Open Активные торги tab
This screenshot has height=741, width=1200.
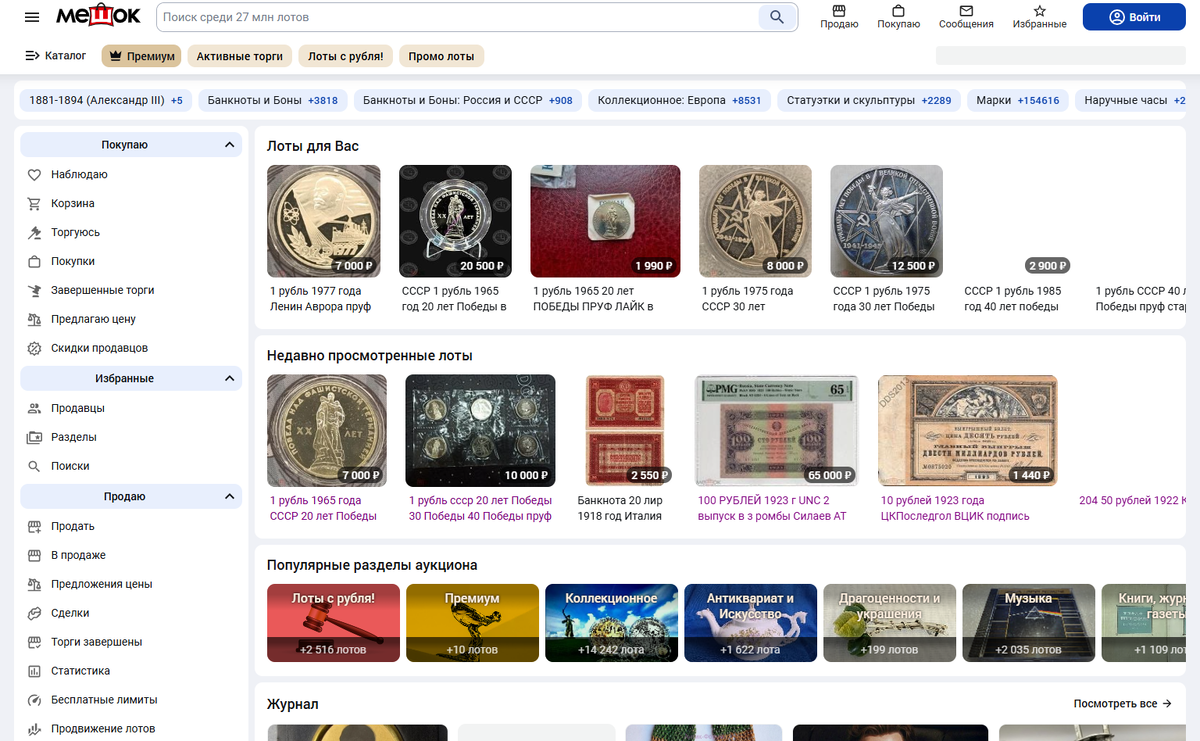[x=240, y=56]
